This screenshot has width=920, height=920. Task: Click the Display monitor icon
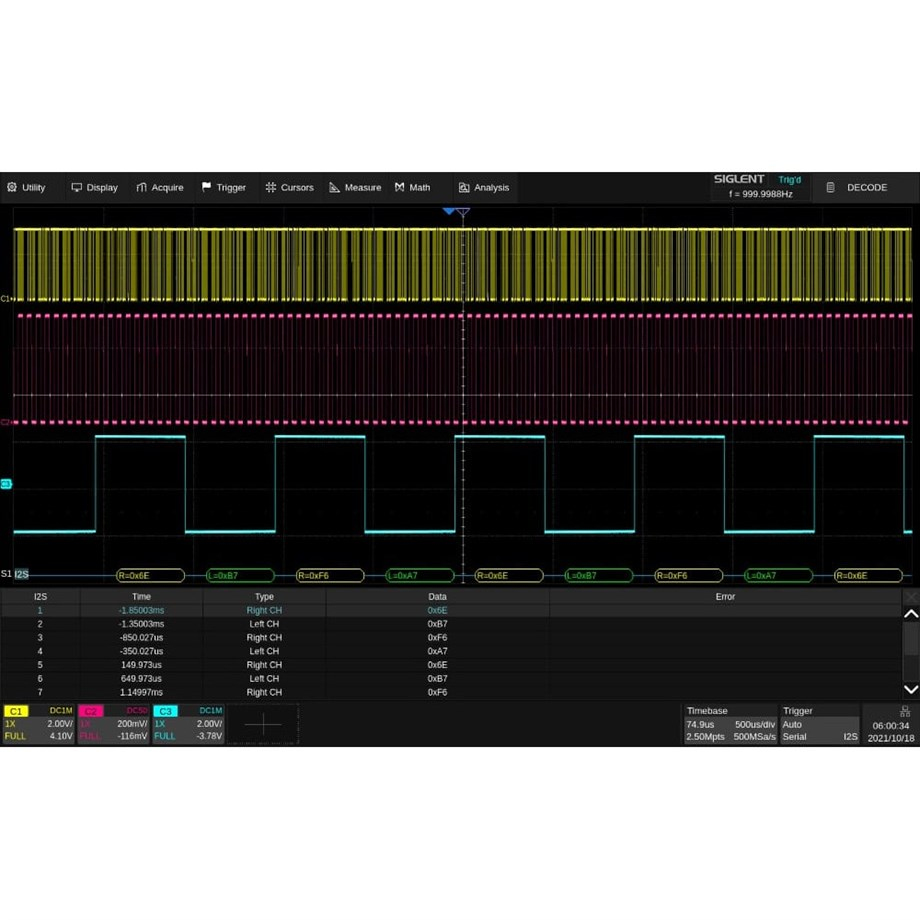tap(76, 187)
